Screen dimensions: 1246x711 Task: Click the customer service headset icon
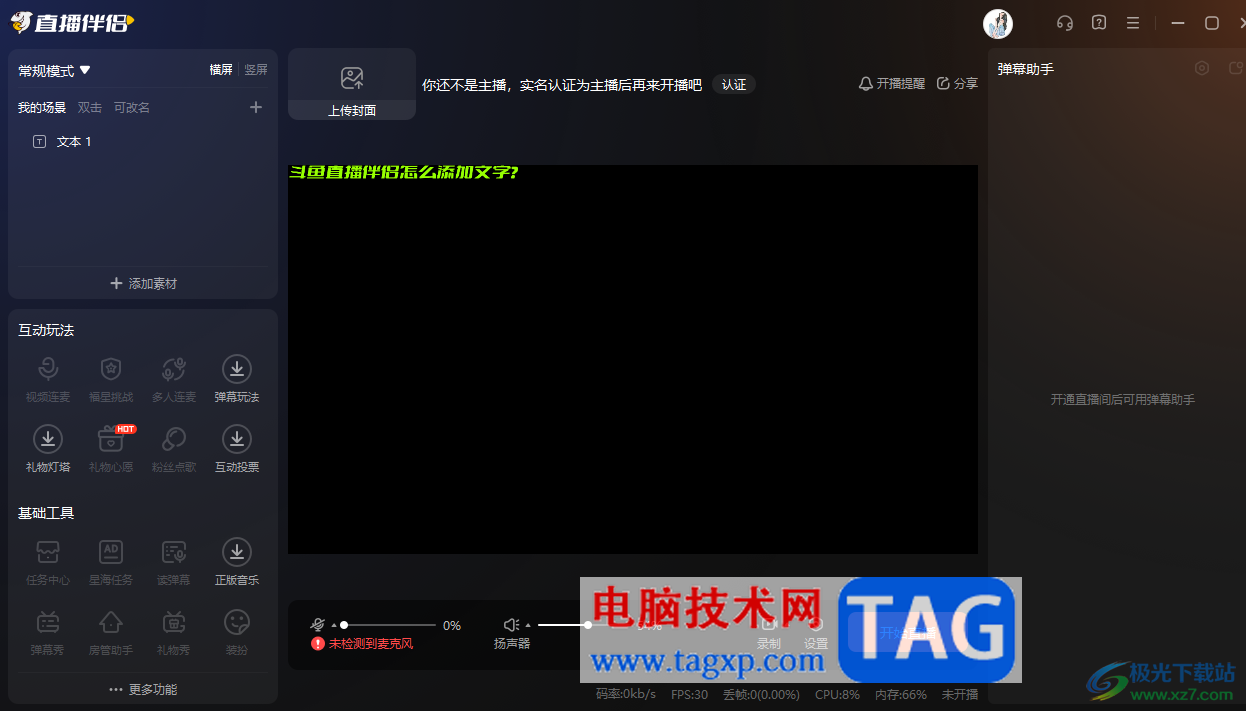pyautogui.click(x=1065, y=23)
